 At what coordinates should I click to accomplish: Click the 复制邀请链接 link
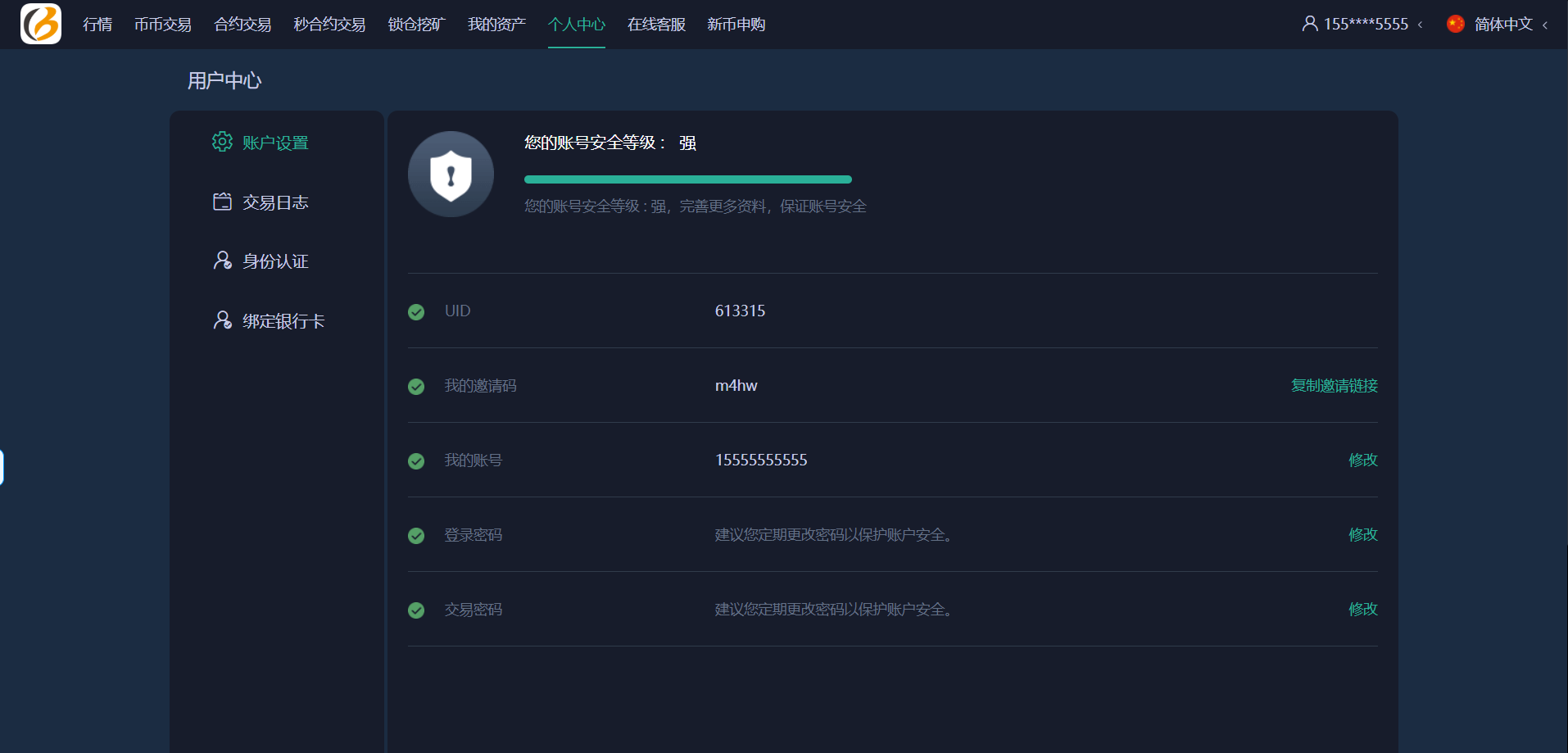click(x=1334, y=385)
